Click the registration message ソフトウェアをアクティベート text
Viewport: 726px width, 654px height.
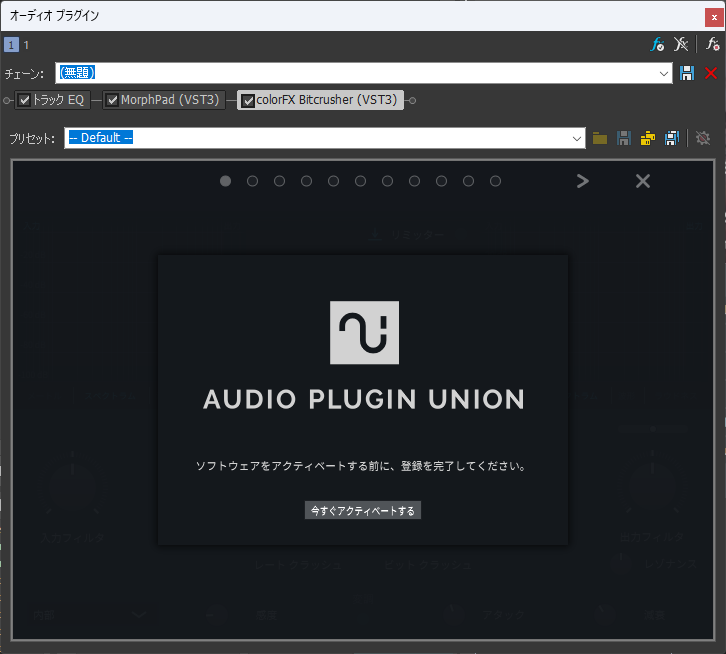tap(361, 466)
